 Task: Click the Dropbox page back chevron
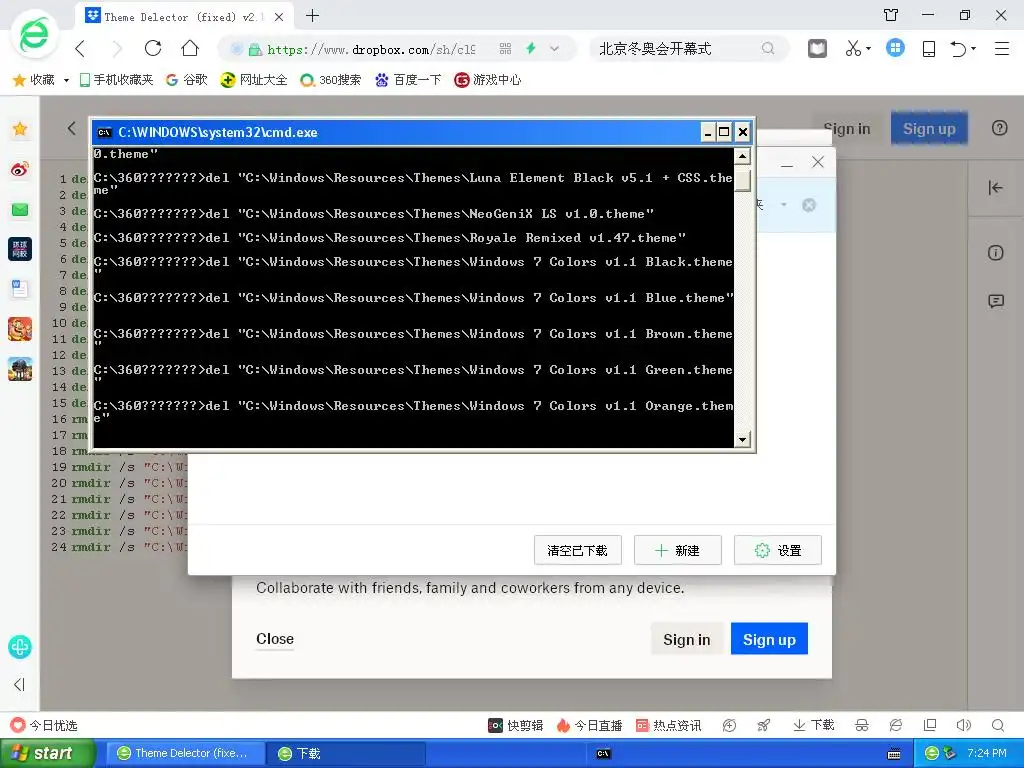71,128
